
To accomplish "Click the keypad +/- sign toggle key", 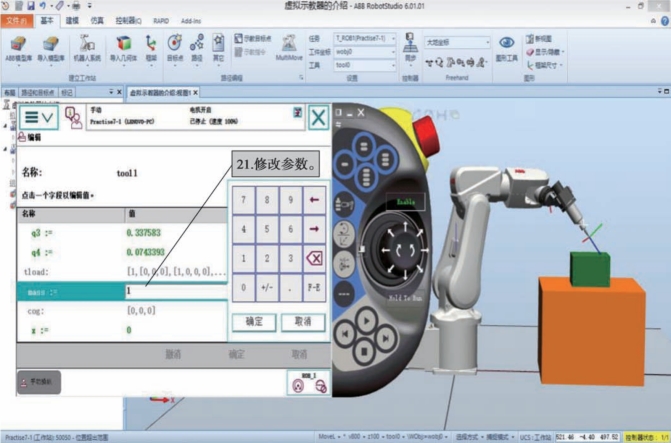I will pyautogui.click(x=267, y=288).
